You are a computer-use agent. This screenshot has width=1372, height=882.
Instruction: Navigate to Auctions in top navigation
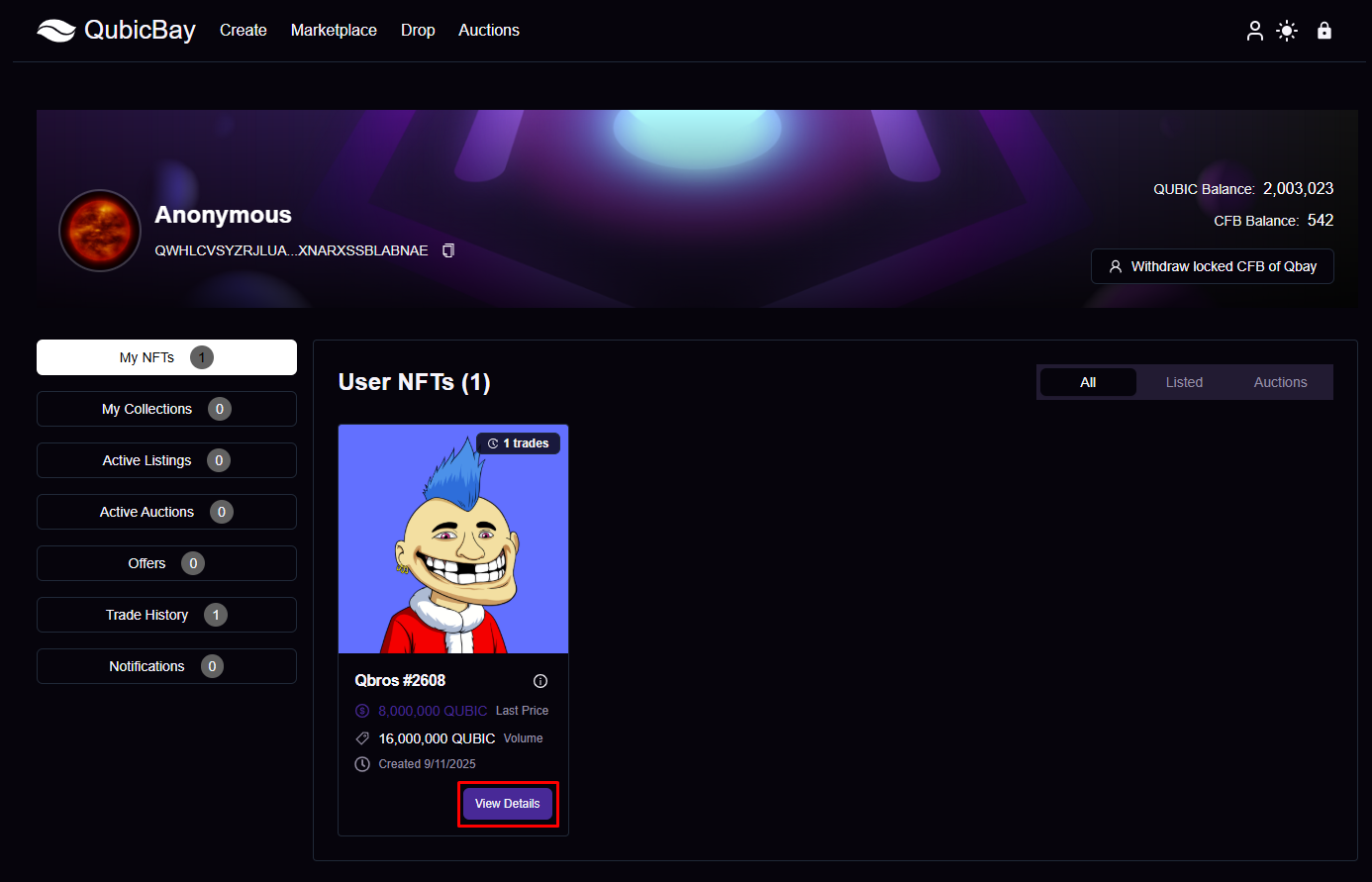[x=489, y=31]
